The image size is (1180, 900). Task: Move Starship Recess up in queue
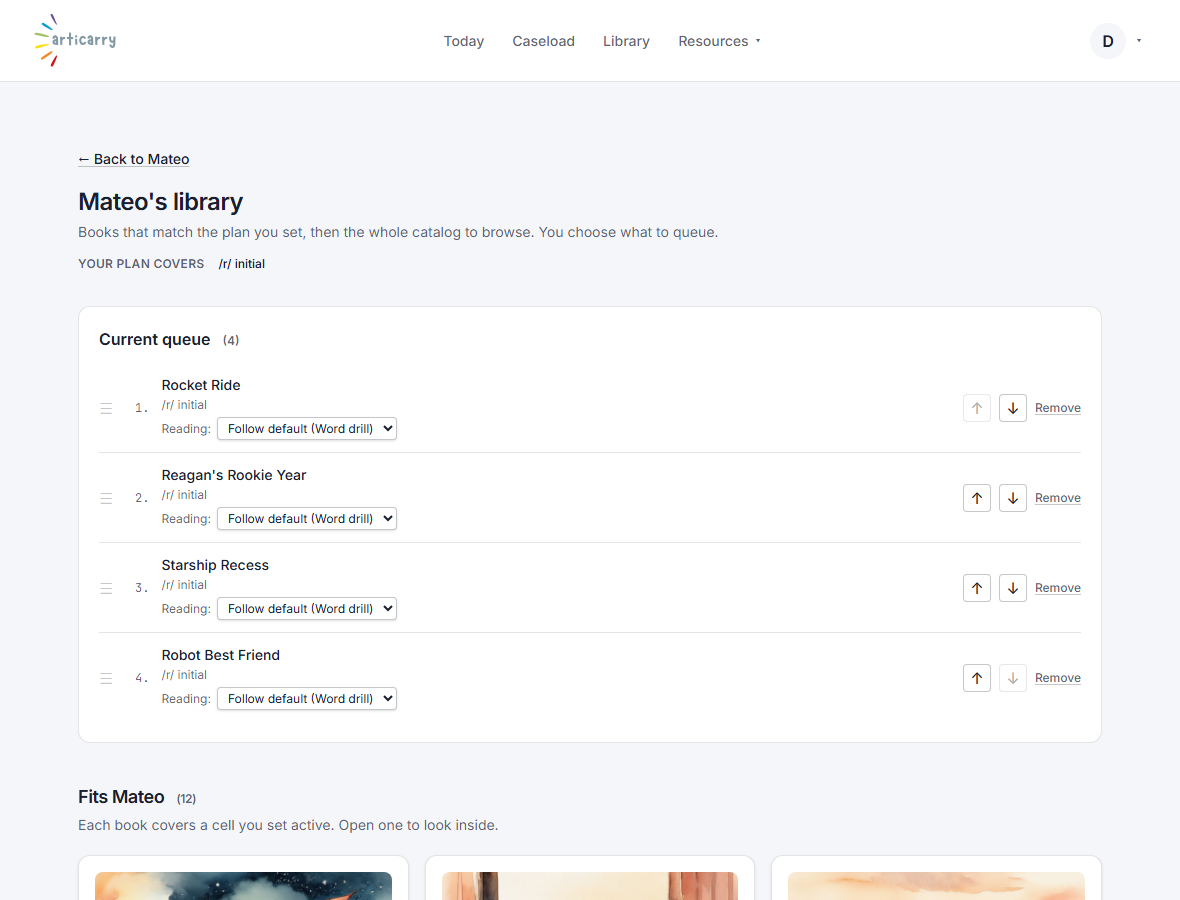click(x=976, y=588)
